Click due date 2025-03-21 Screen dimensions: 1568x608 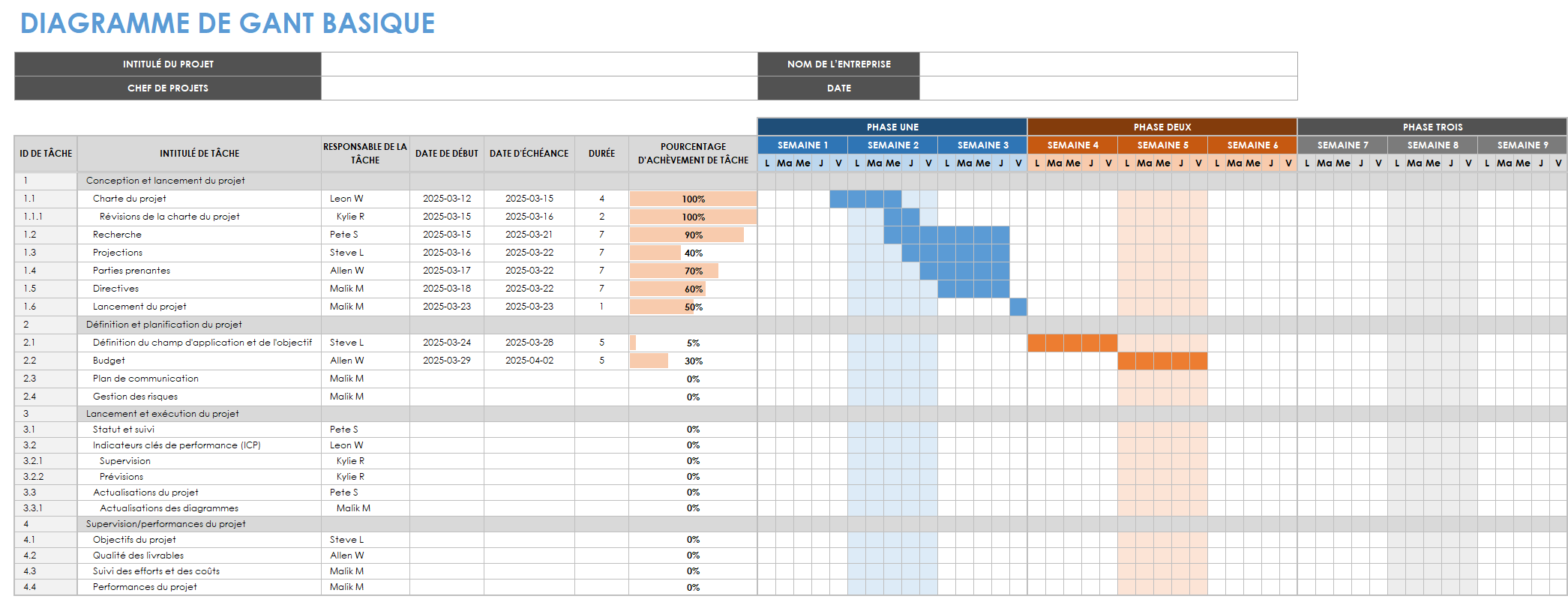(x=529, y=235)
